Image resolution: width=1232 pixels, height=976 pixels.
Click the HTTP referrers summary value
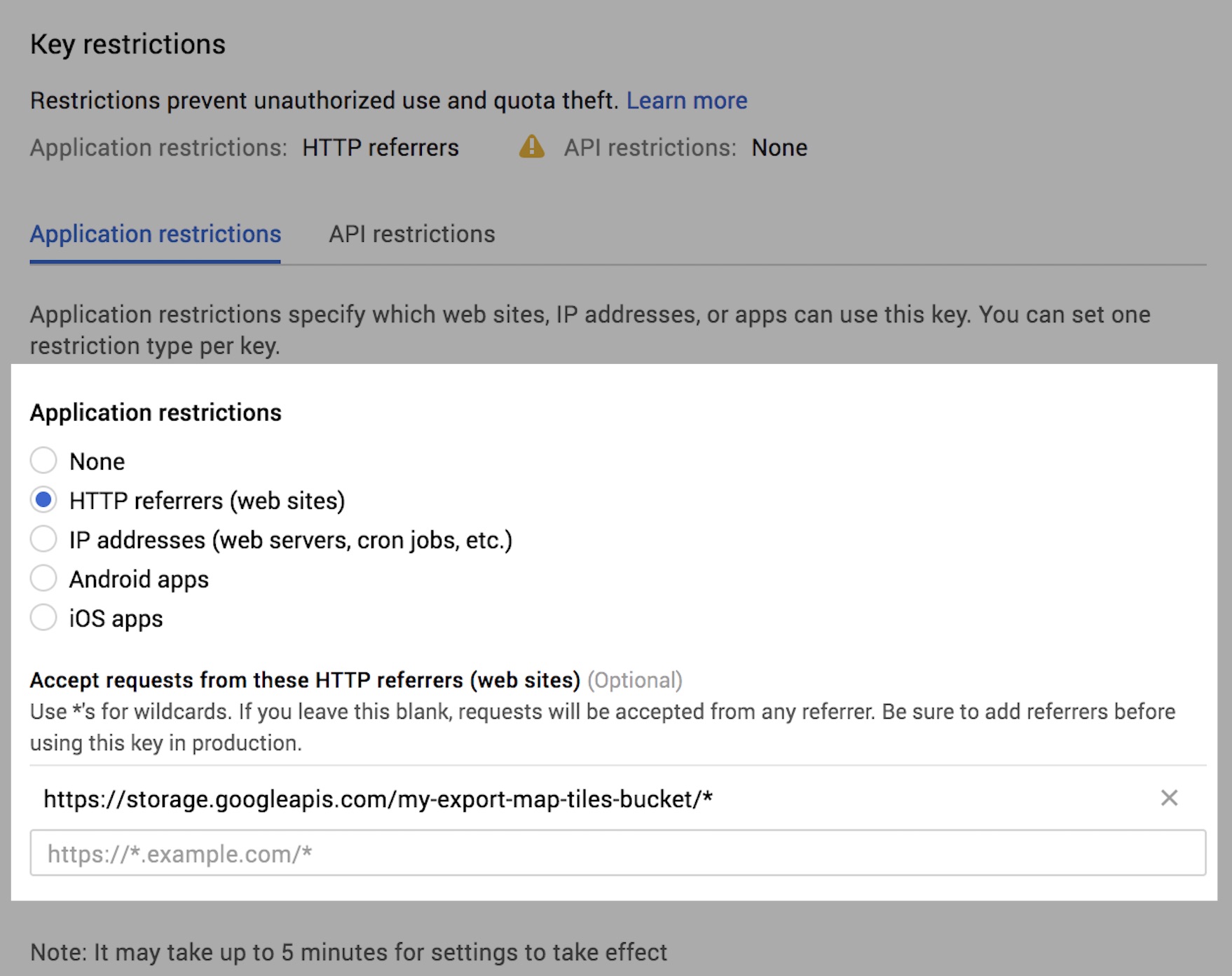pyautogui.click(x=380, y=148)
